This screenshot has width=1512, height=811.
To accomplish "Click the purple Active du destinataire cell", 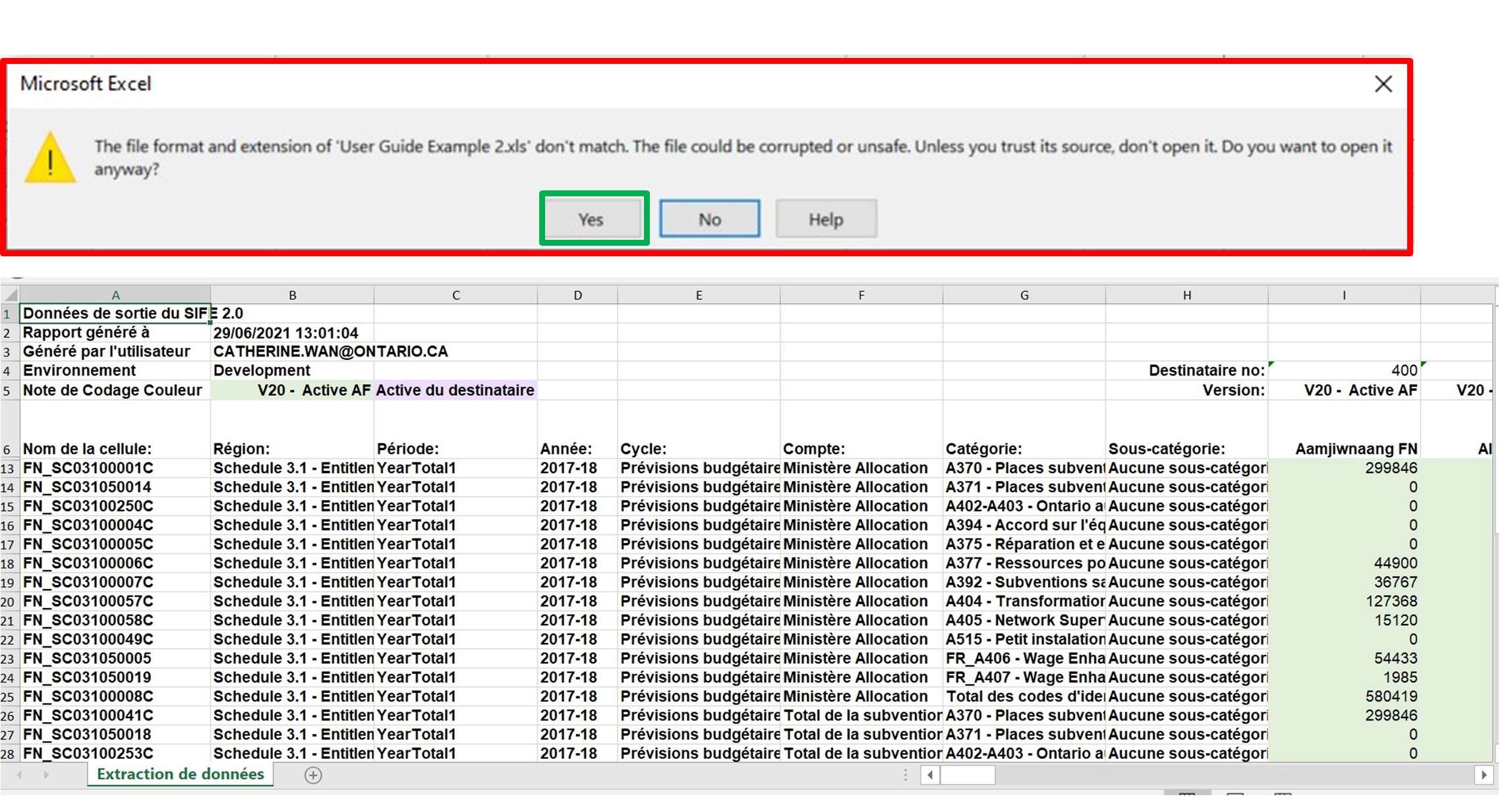I will [x=455, y=390].
